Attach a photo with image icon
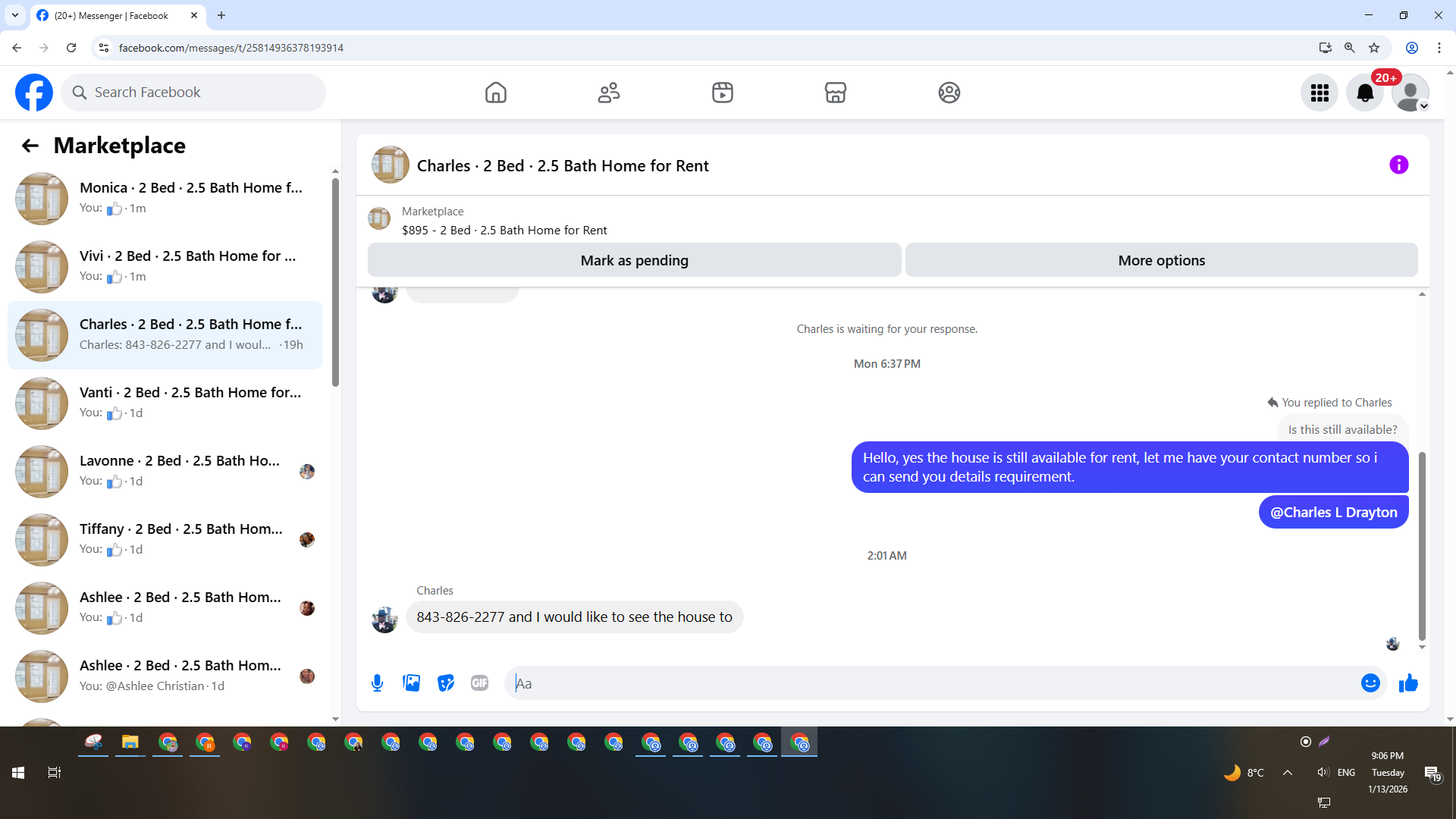This screenshot has height=819, width=1456. pos(411,683)
